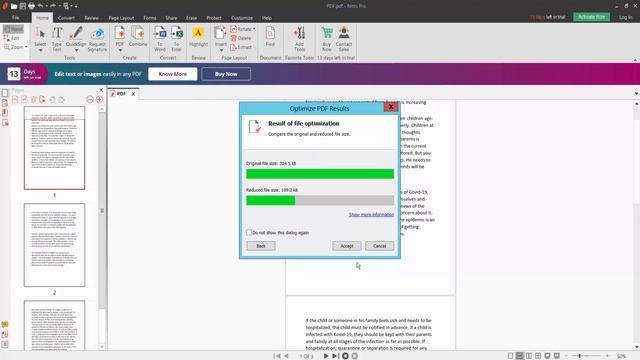Convert the PDF To Word
This screenshot has height=360, width=640.
click(x=160, y=39)
